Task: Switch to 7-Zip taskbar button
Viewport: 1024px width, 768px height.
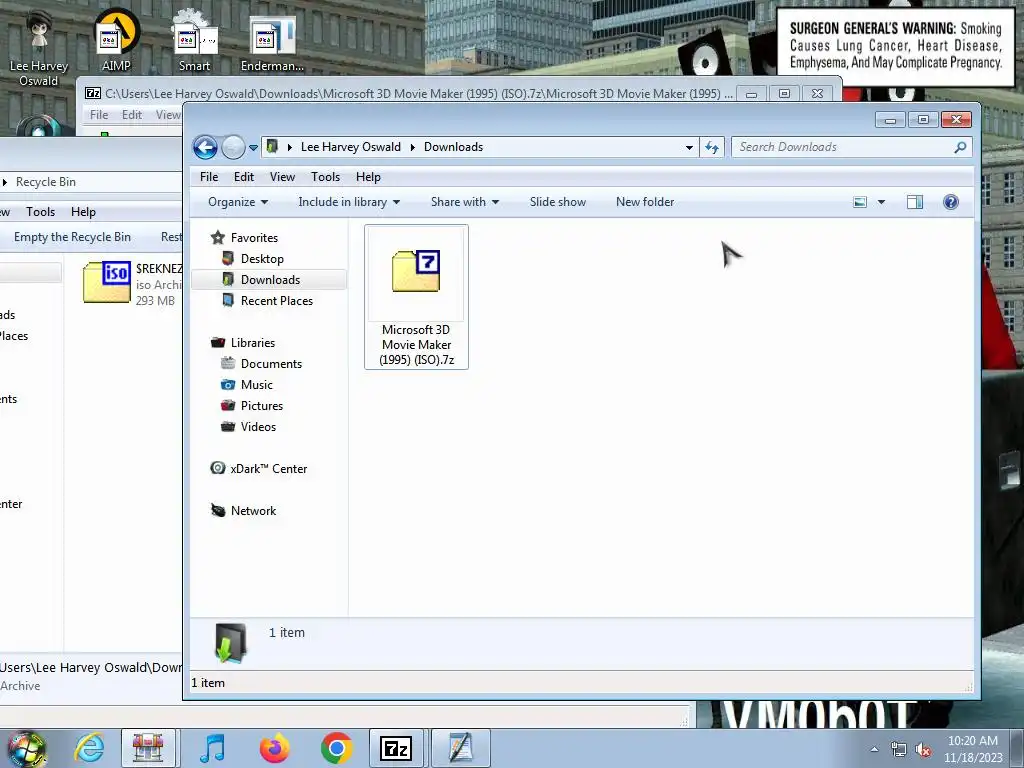Action: (x=396, y=748)
